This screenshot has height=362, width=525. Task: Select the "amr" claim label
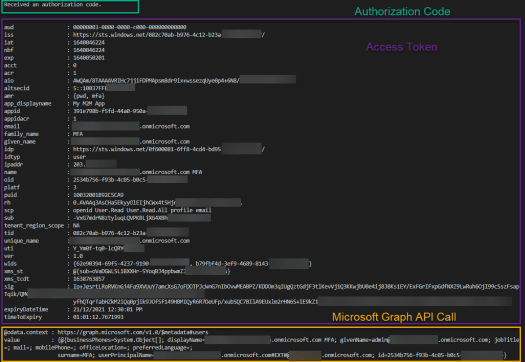pos(9,96)
